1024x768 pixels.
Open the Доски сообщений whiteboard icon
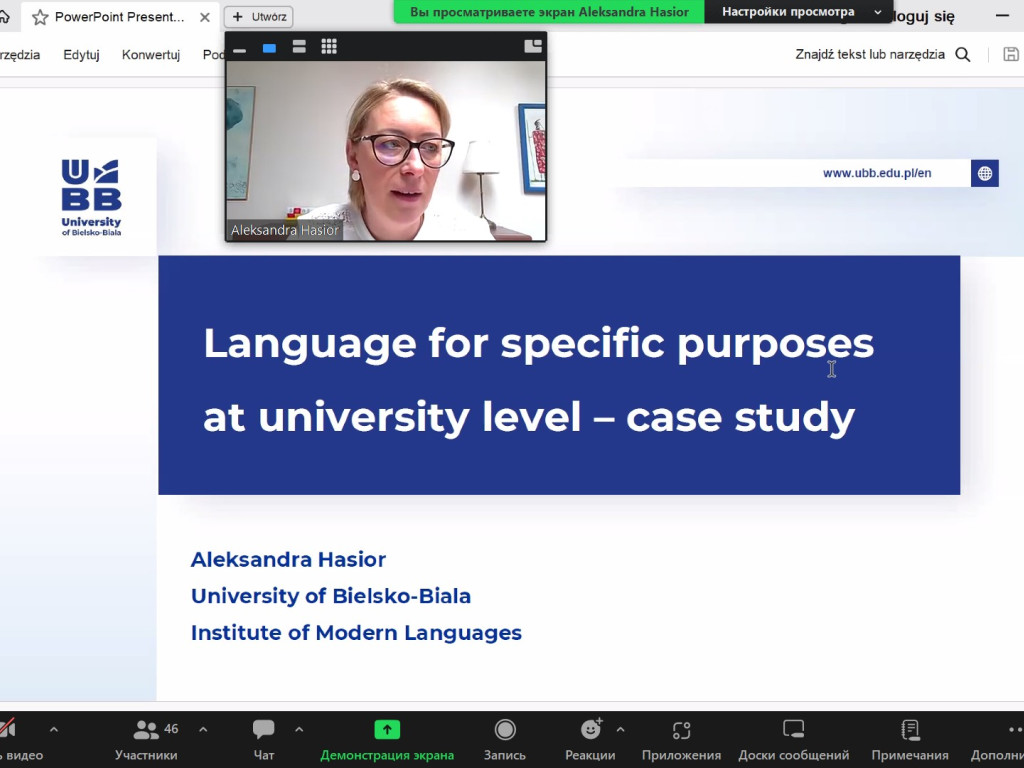point(793,729)
